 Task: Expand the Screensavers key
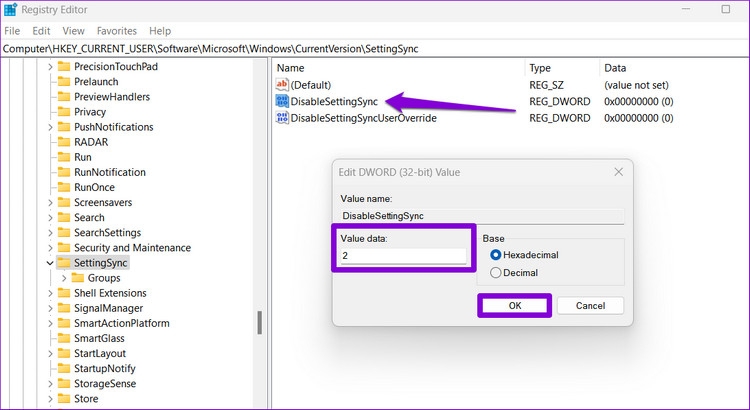(x=50, y=202)
